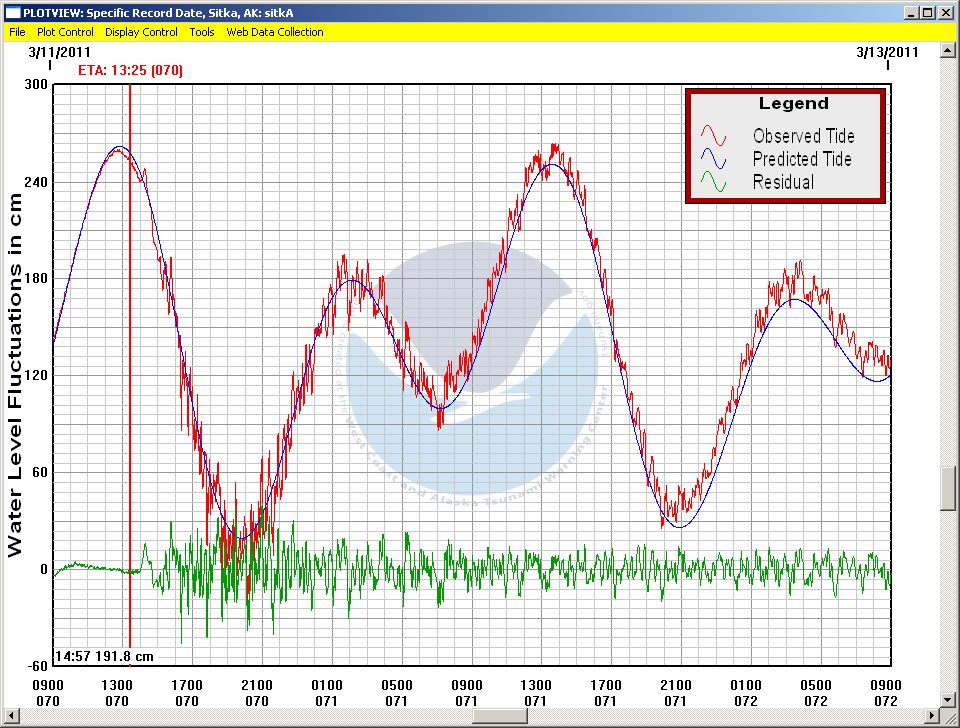Viewport: 960px width, 728px height.
Task: Select the Observed Tide legend label
Action: coord(803,136)
